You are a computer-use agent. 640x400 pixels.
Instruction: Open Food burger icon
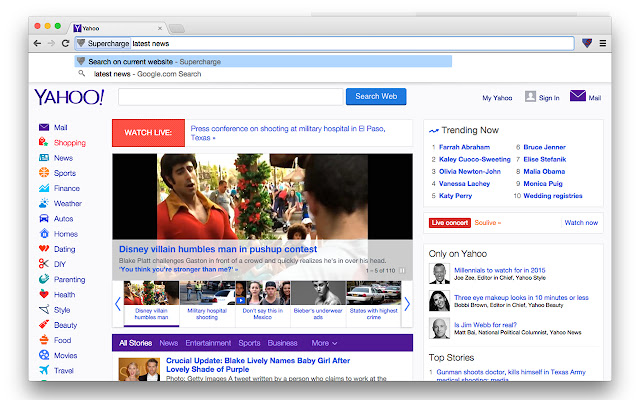(44, 340)
